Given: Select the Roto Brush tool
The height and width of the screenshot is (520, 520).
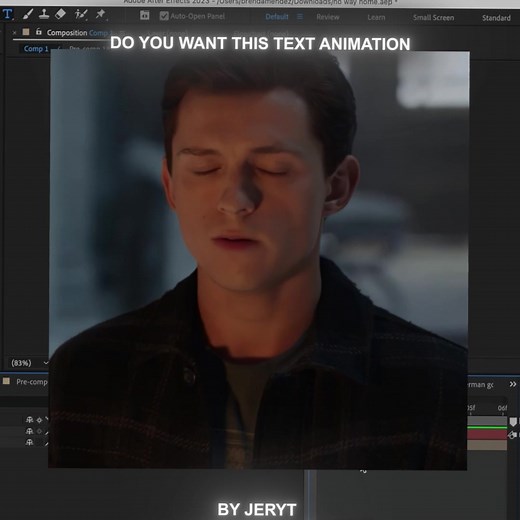Looking at the screenshot, I should [81, 14].
